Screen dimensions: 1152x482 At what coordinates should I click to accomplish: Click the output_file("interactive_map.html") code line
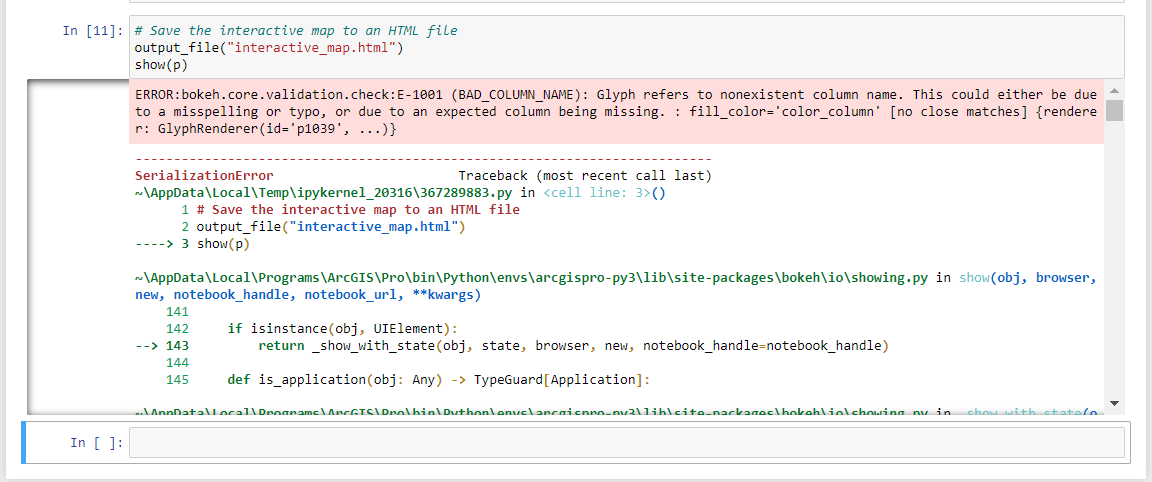[x=270, y=48]
